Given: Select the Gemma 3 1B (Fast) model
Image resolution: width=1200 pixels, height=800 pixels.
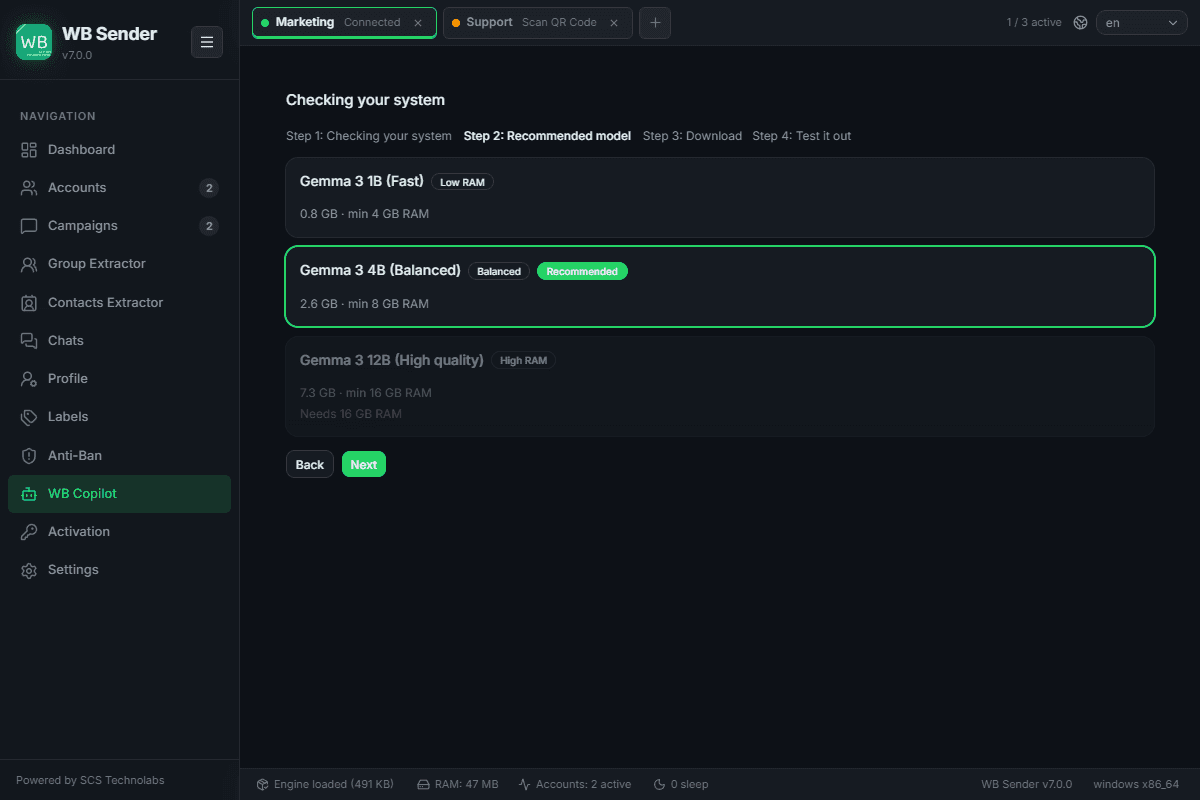Looking at the screenshot, I should coord(720,197).
